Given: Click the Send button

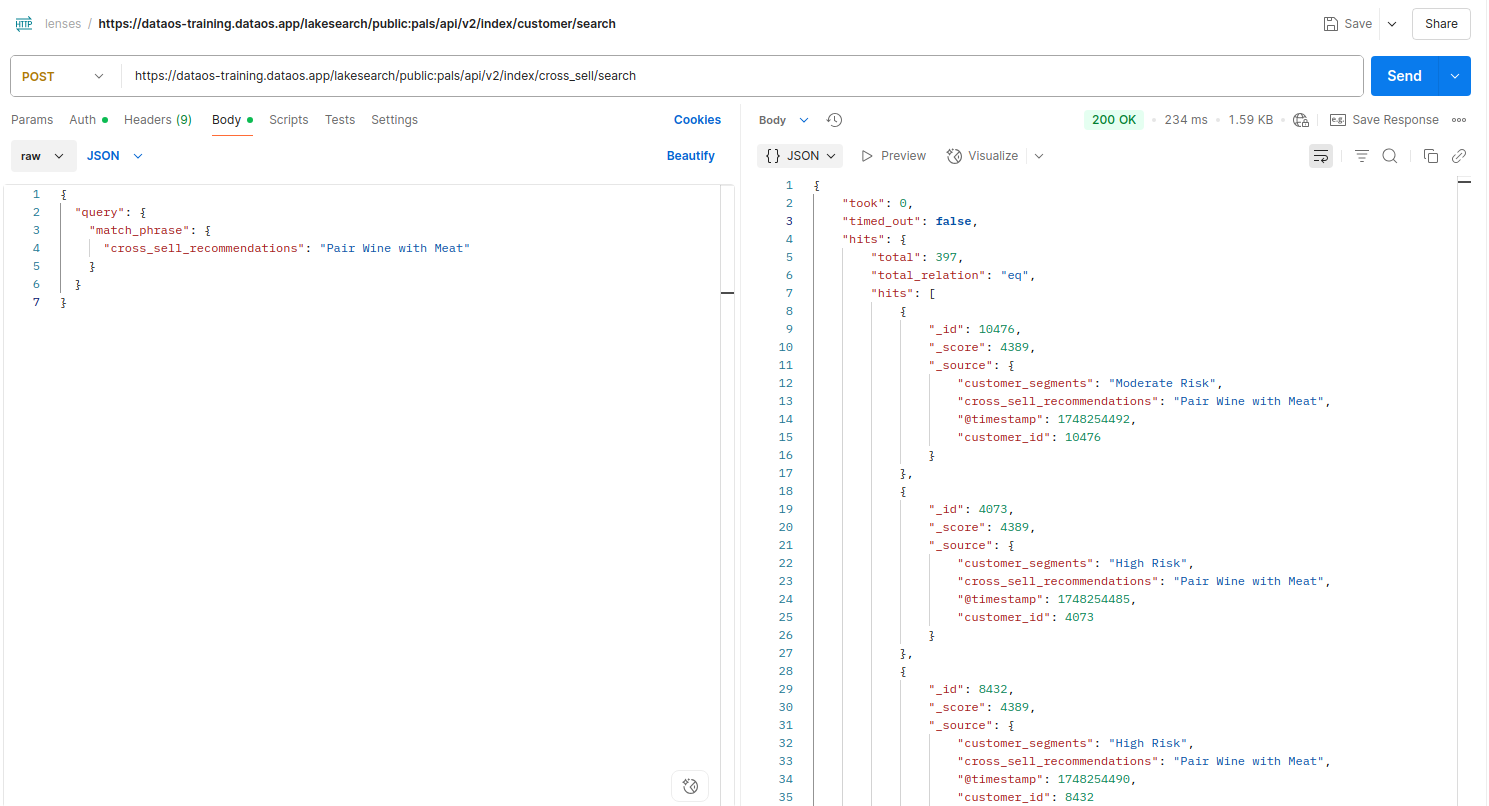Looking at the screenshot, I should coord(1404,76).
